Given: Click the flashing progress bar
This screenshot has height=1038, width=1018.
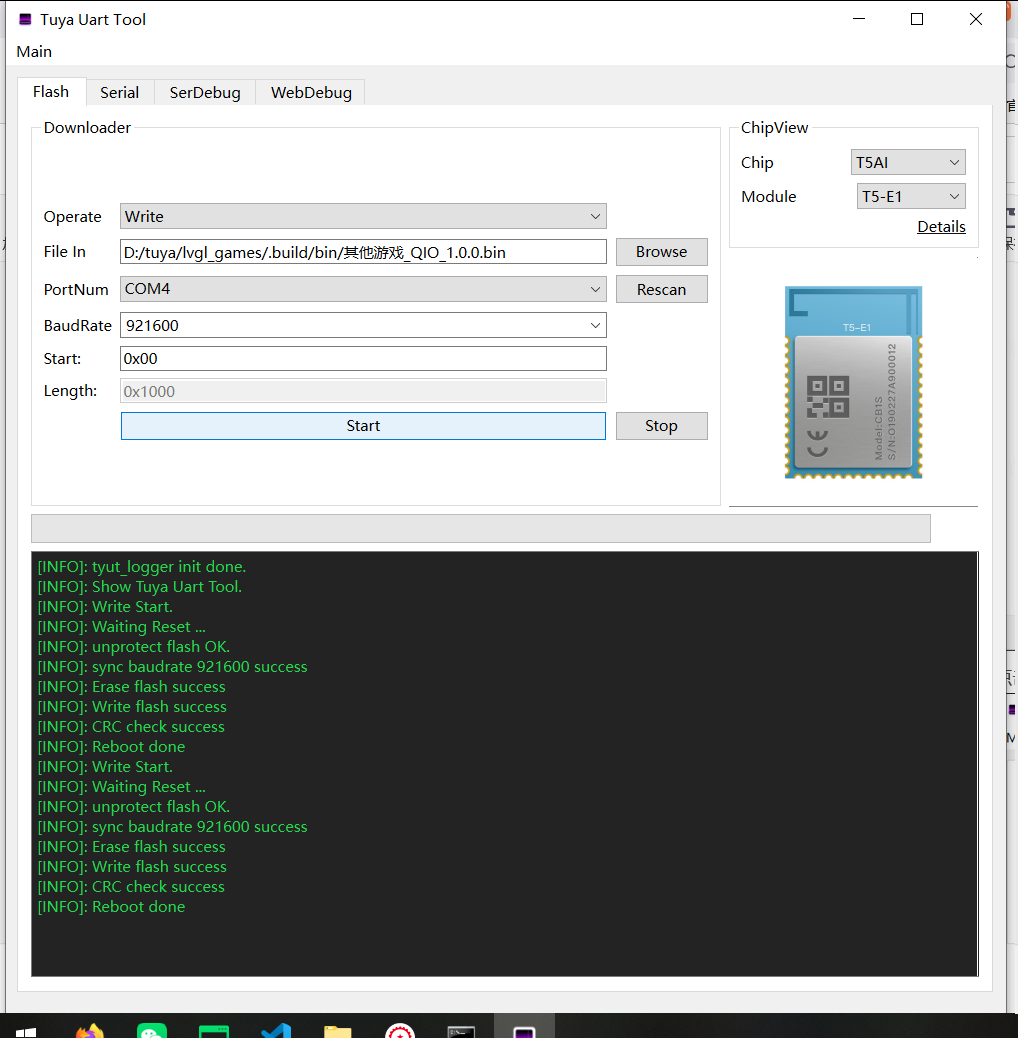Looking at the screenshot, I should [481, 528].
